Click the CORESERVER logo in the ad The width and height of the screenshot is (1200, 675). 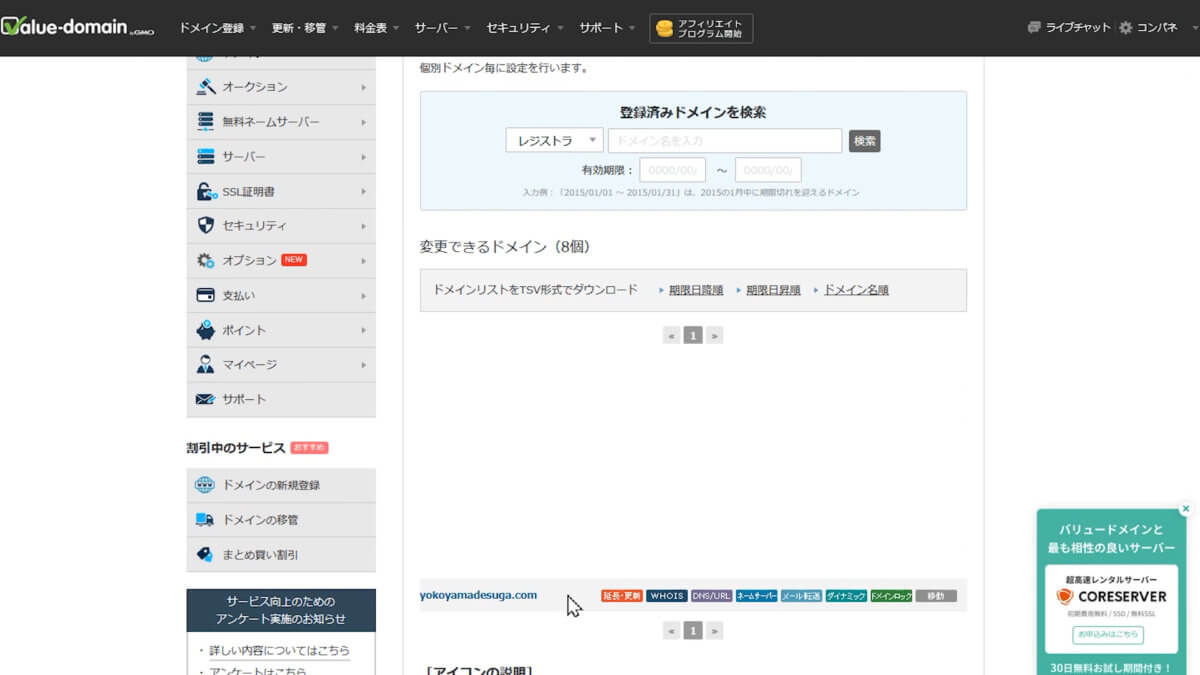click(1112, 596)
